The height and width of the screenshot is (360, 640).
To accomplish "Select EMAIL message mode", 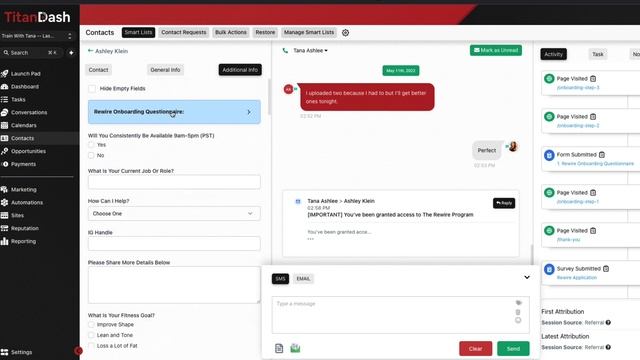I will click(303, 279).
